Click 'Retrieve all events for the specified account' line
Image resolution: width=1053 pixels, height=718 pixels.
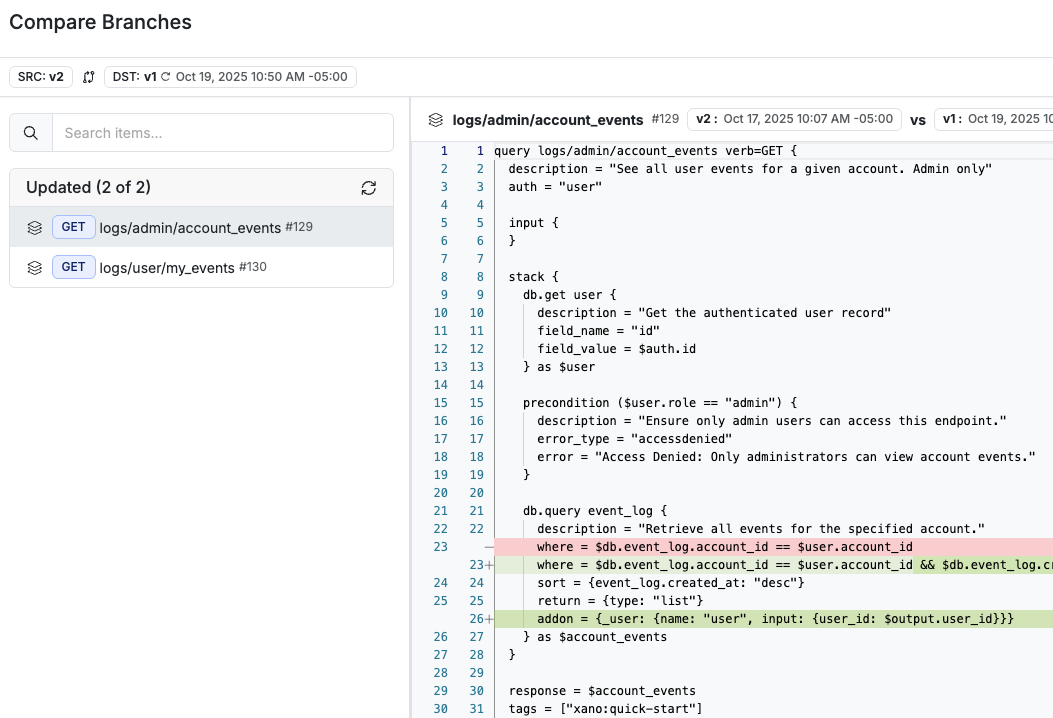pos(761,529)
